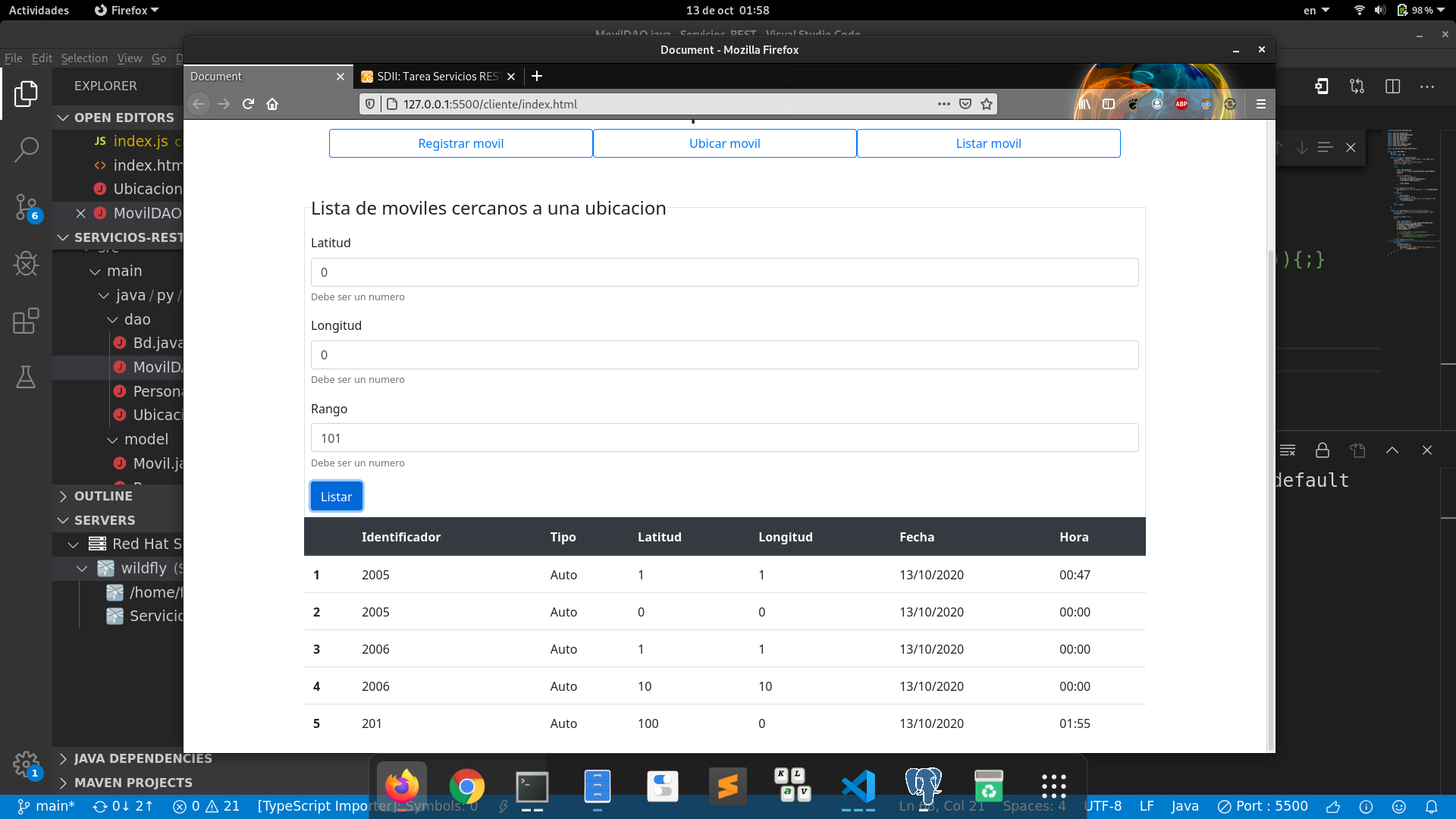
Task: Open the Adblock Plus extension icon
Action: 1181,104
